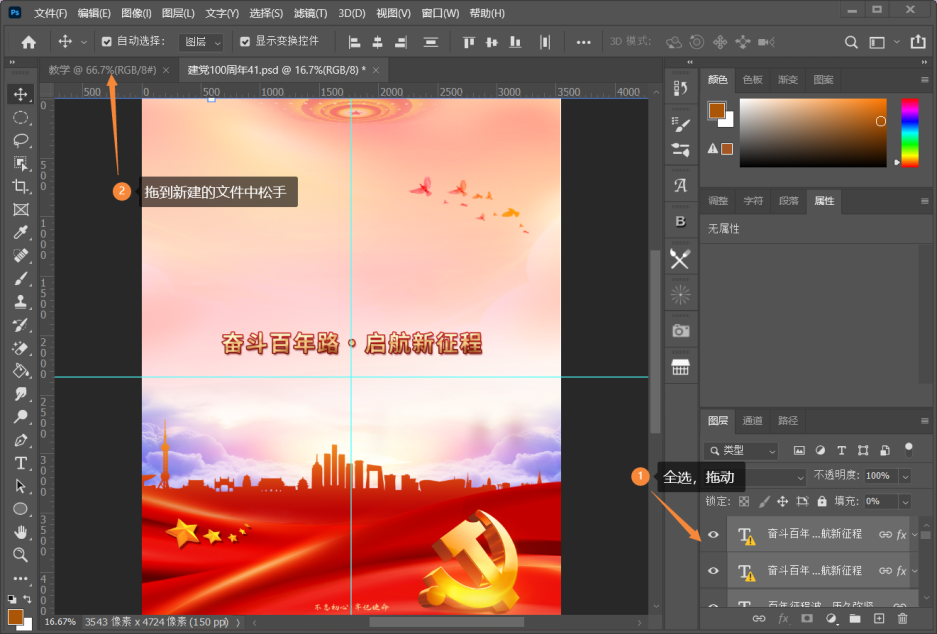The height and width of the screenshot is (634, 937).
Task: Create a new layer from Layers panel footer
Action: (878, 619)
